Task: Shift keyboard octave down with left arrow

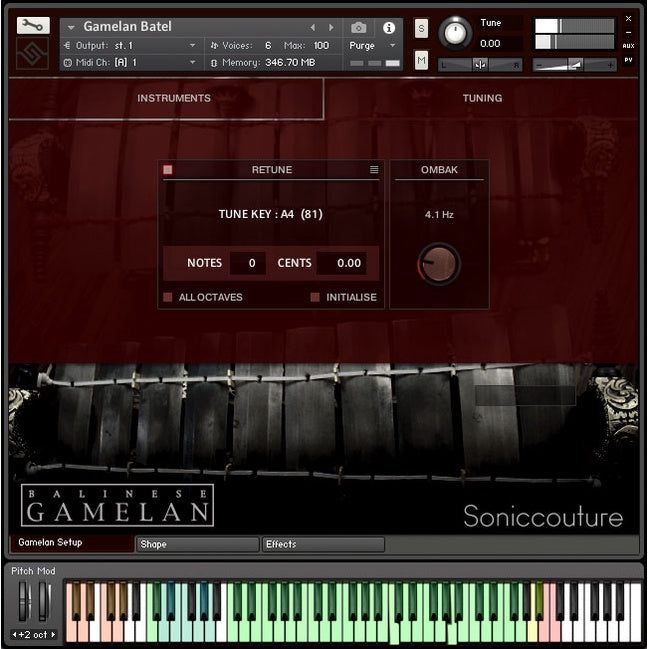Action: 14,635
